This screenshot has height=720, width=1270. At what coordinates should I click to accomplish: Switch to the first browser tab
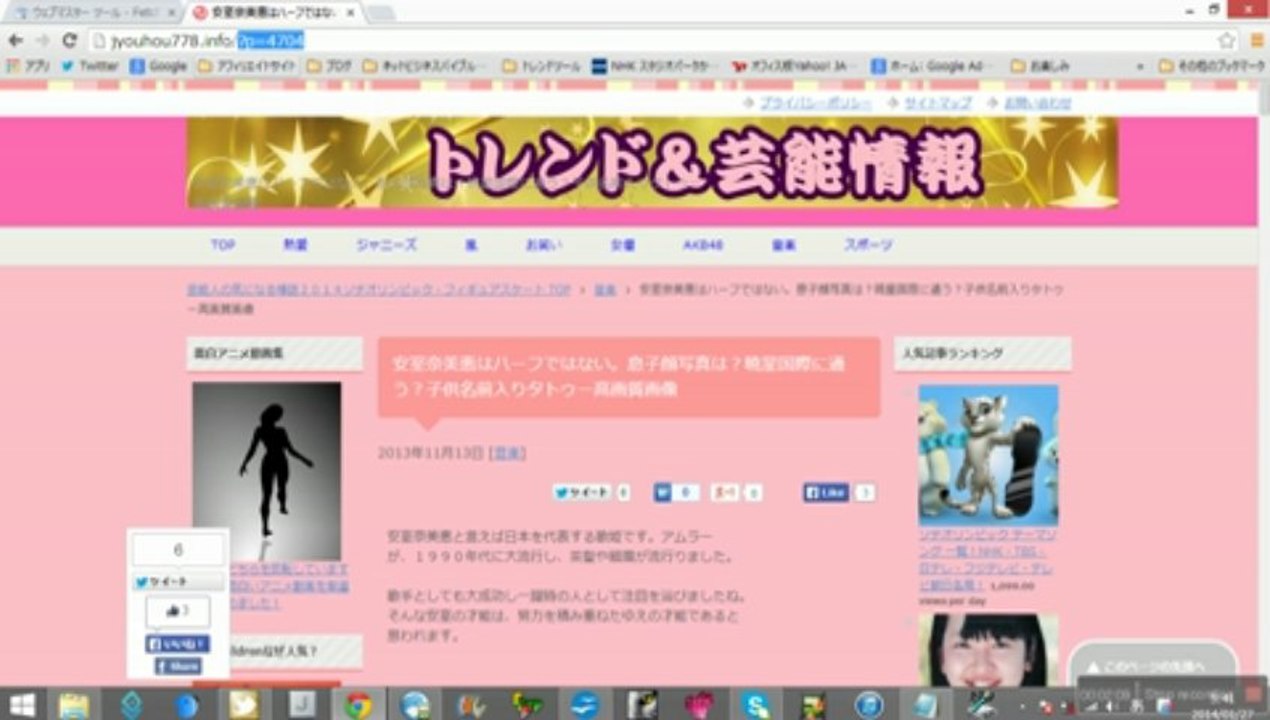click(95, 12)
